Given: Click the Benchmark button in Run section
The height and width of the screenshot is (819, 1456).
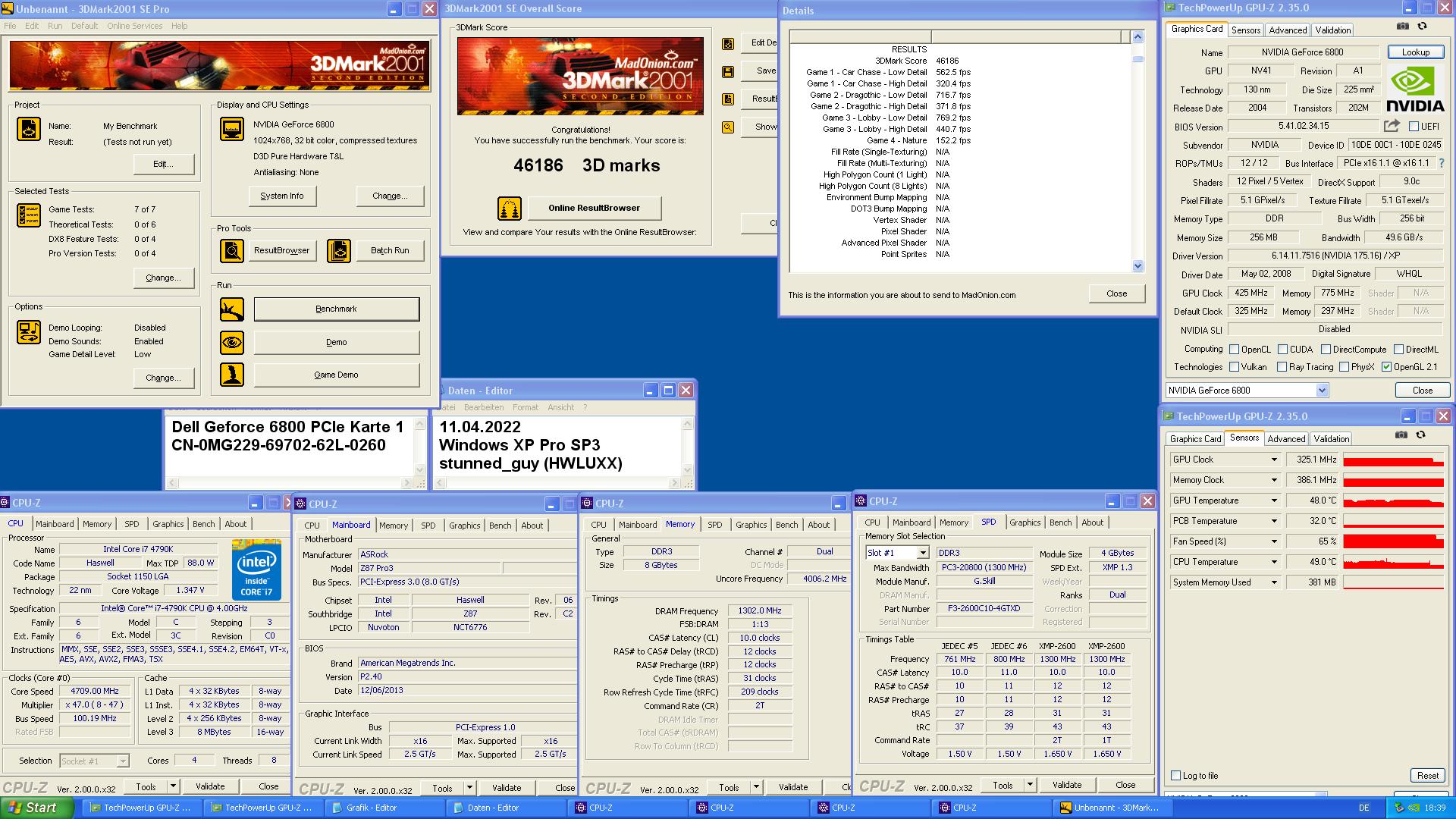Looking at the screenshot, I should pos(336,309).
